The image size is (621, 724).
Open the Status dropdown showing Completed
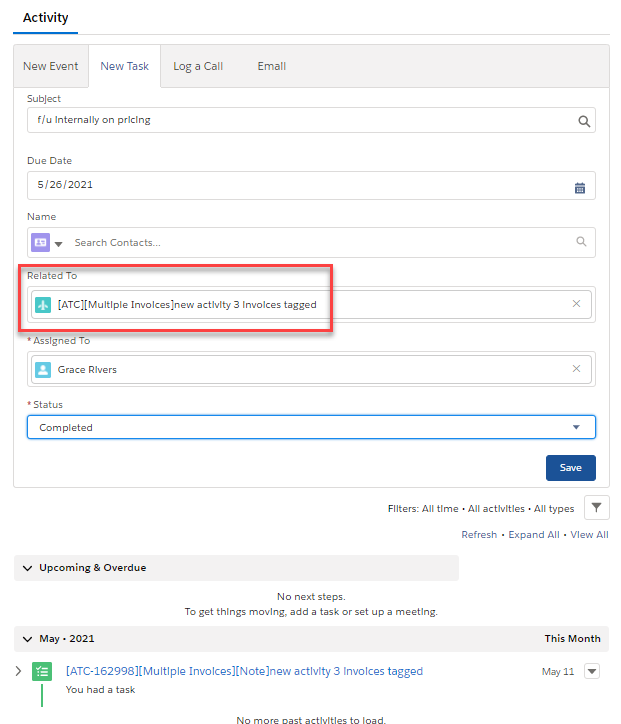tap(311, 427)
